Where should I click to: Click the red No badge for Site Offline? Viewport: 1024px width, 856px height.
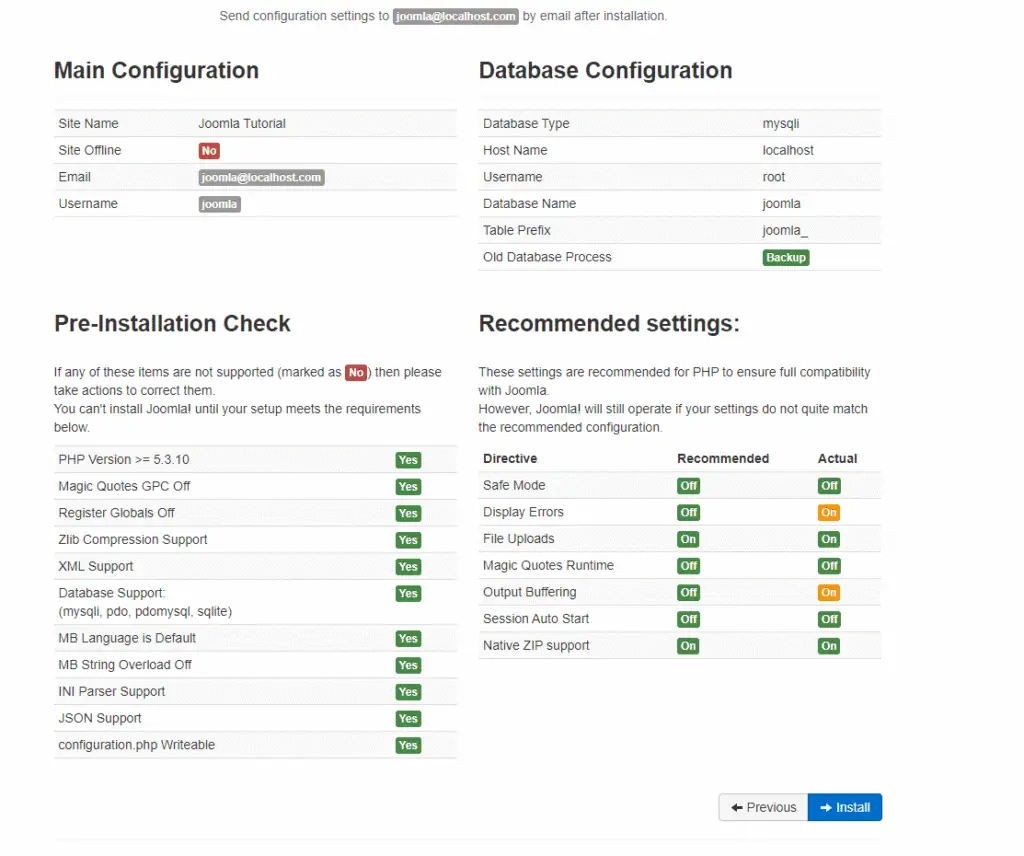pyautogui.click(x=209, y=151)
